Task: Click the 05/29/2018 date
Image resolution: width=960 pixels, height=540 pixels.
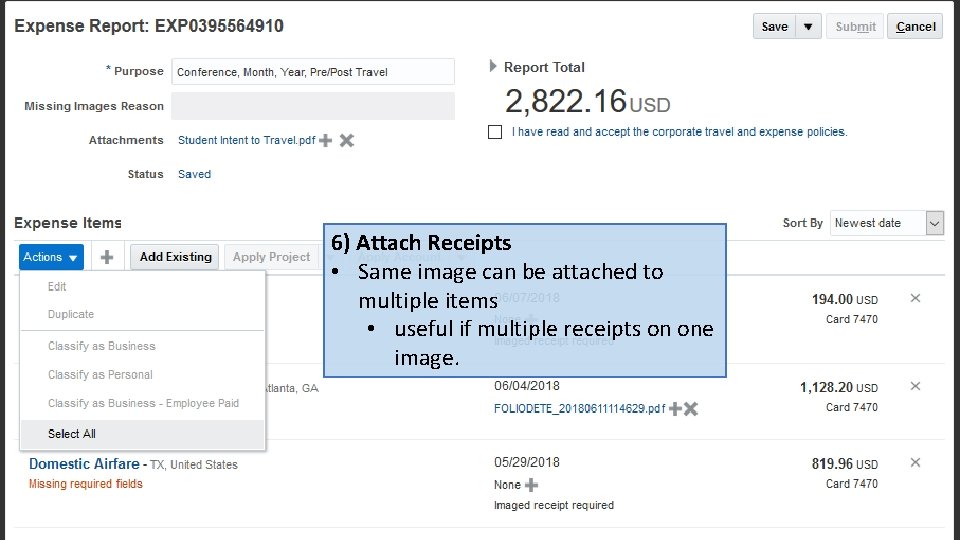Action: click(x=527, y=462)
